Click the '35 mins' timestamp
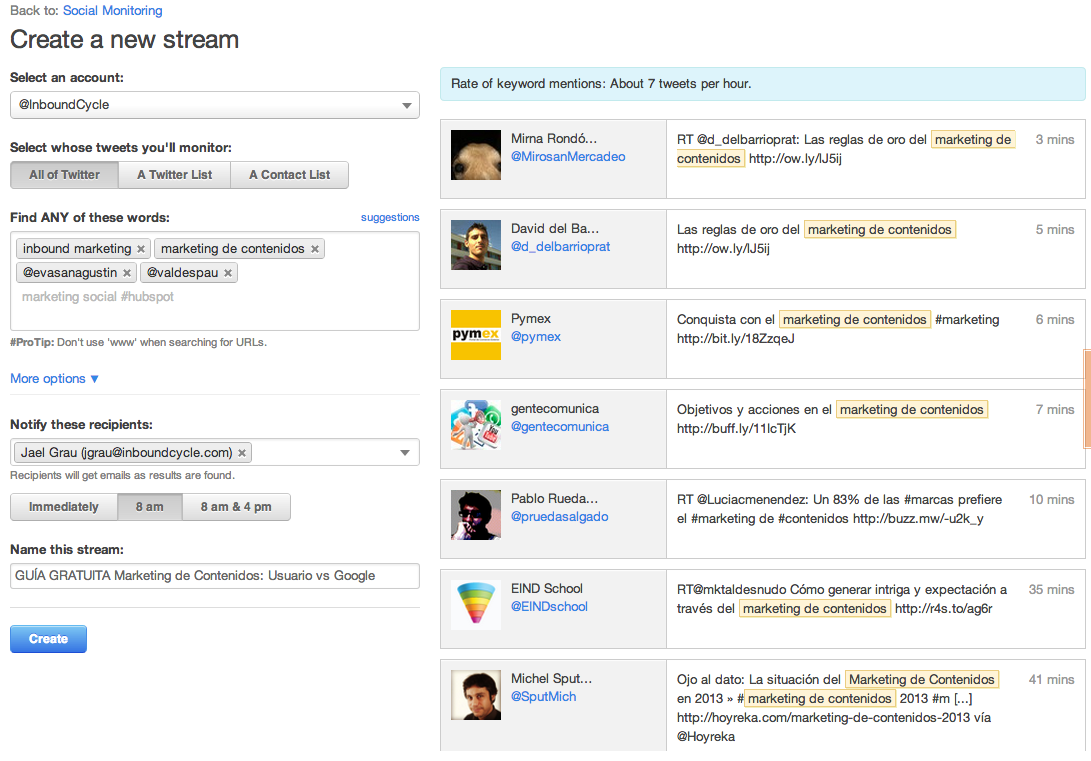The height and width of the screenshot is (761, 1091). 1051,590
